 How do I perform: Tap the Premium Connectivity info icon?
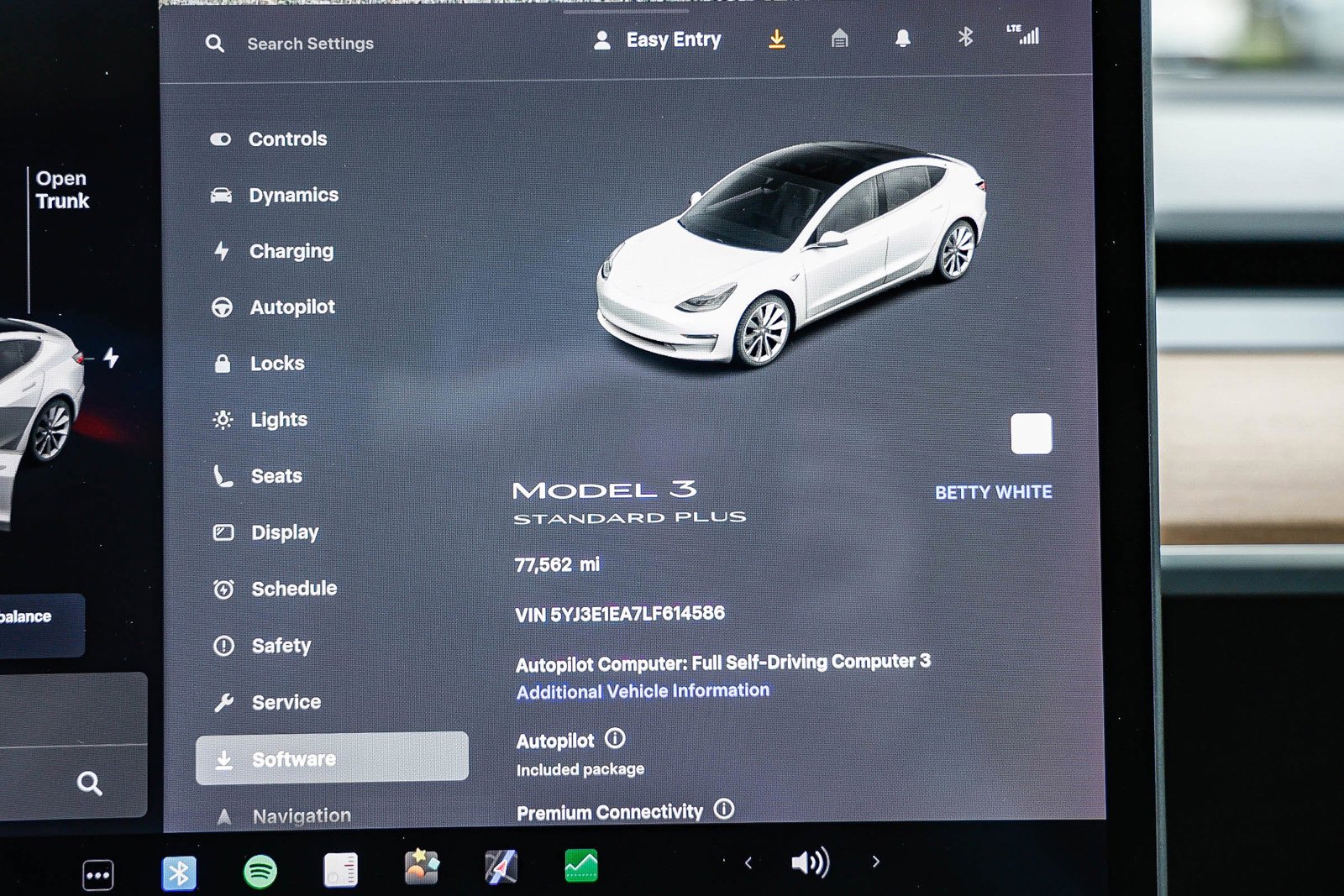pos(722,809)
